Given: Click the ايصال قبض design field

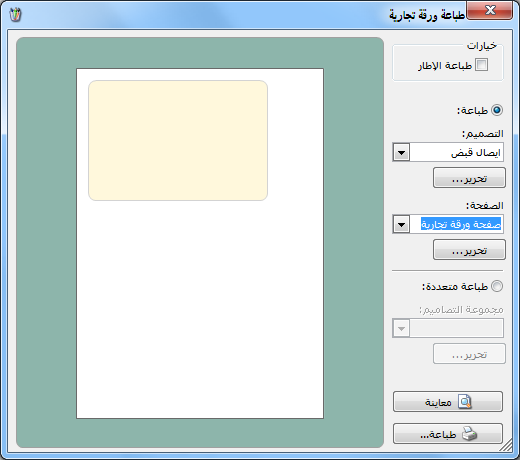Looking at the screenshot, I should point(456,153).
